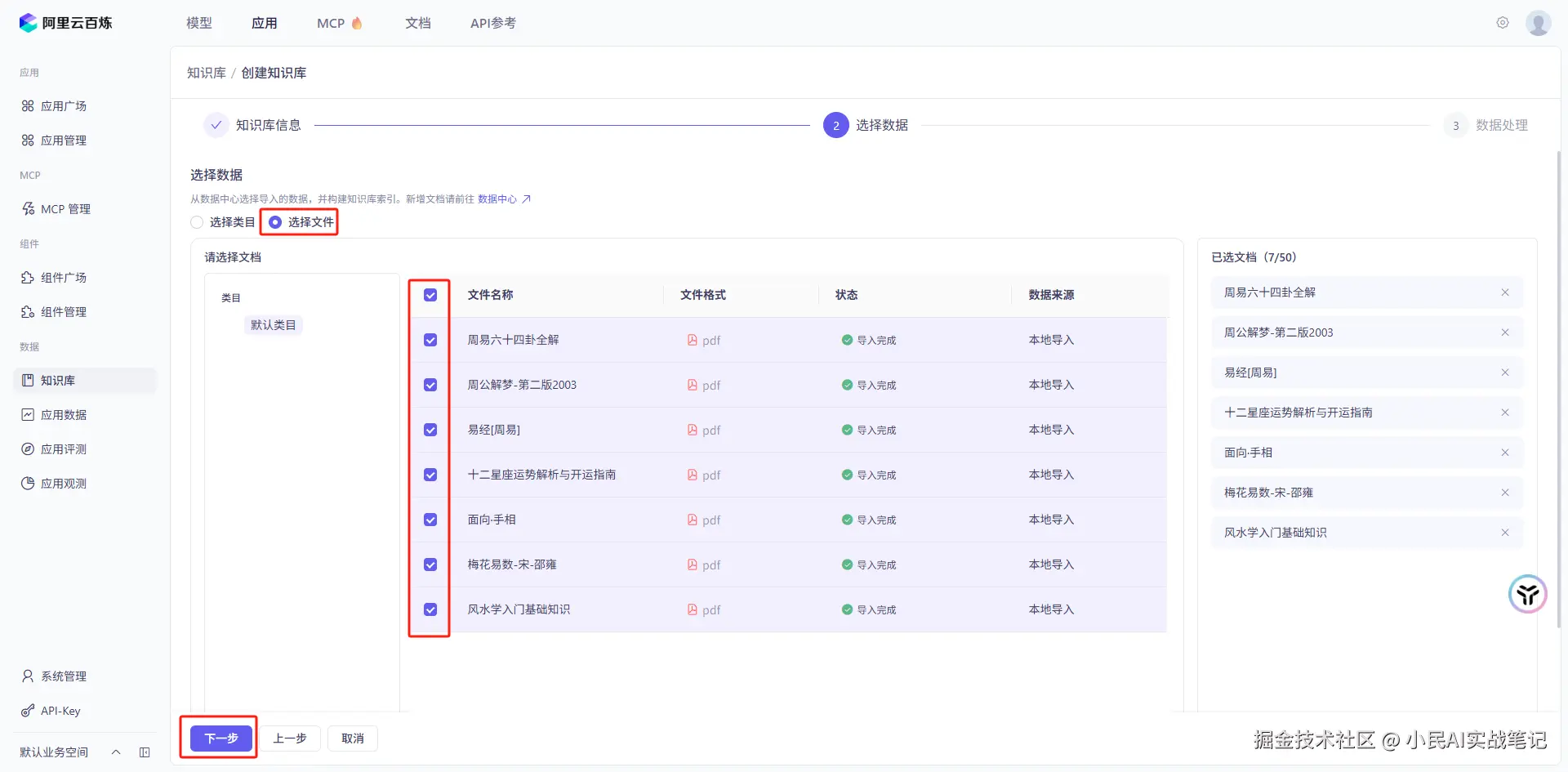The width and height of the screenshot is (1568, 772).
Task: Select 默认类目 in the category tree
Action: 273,325
